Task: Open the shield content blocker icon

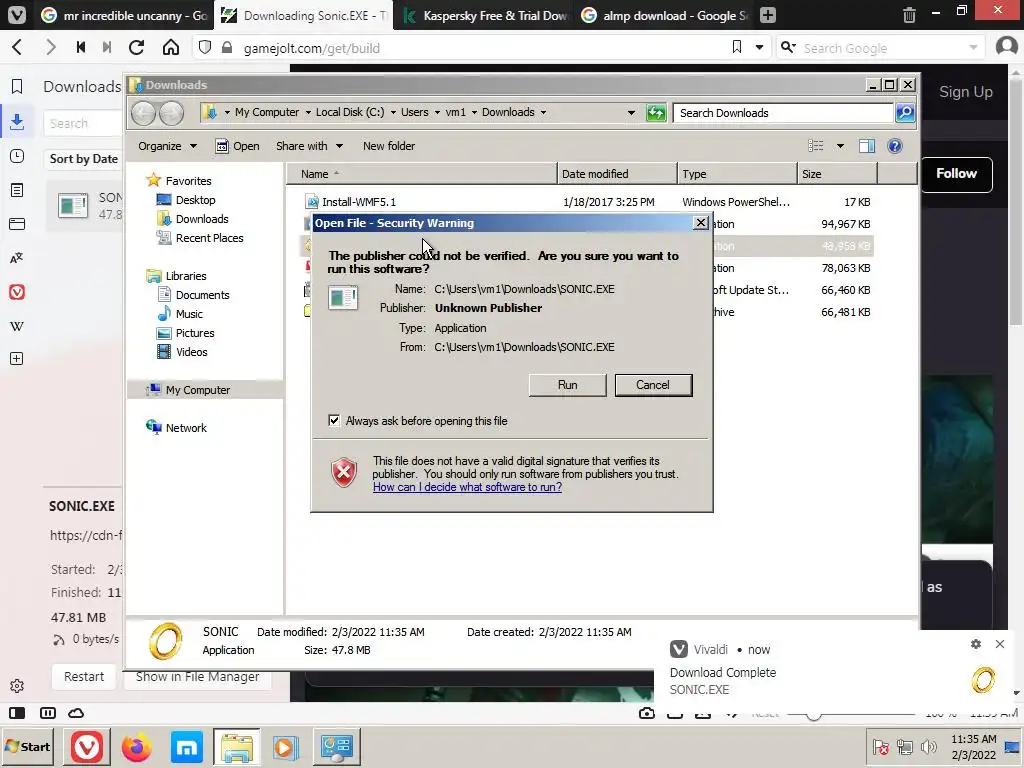Action: point(205,47)
